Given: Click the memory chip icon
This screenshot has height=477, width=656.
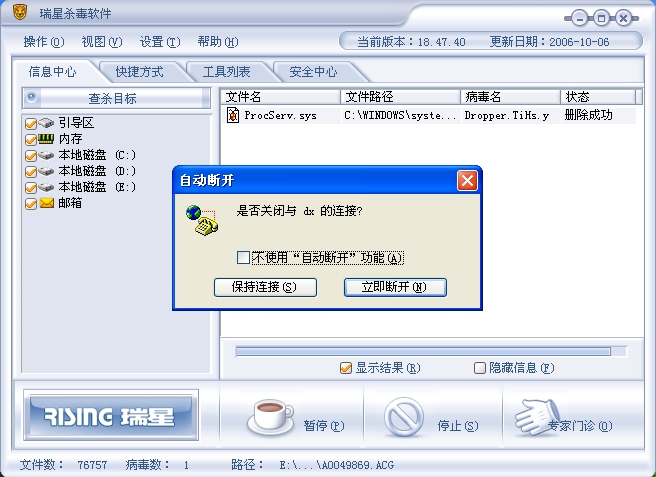Looking at the screenshot, I should (46, 139).
